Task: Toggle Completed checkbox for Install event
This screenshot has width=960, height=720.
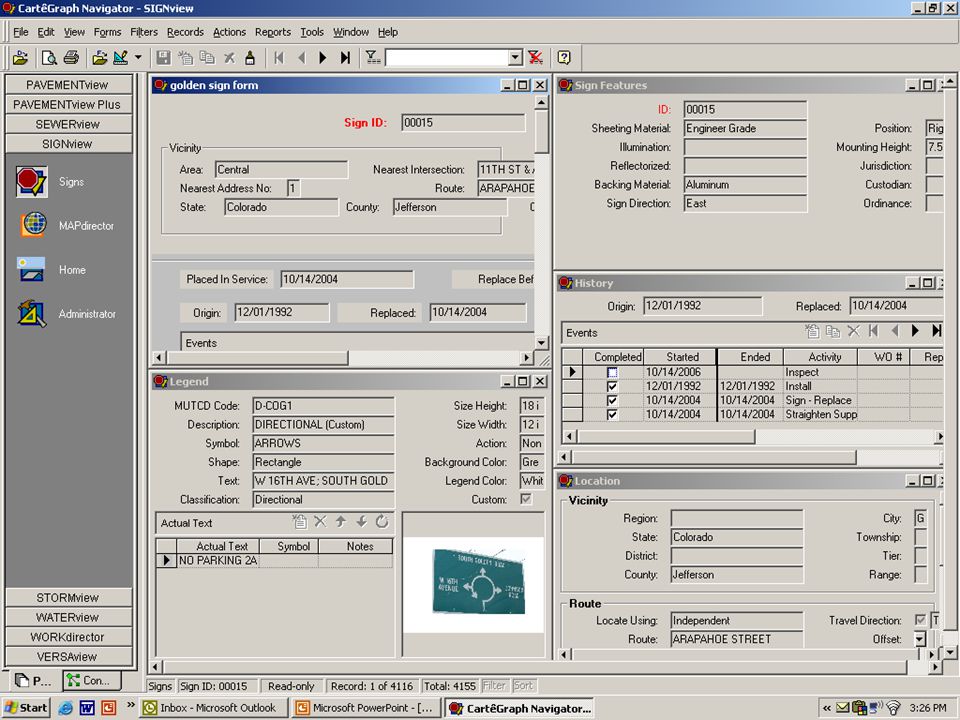Action: [612, 386]
